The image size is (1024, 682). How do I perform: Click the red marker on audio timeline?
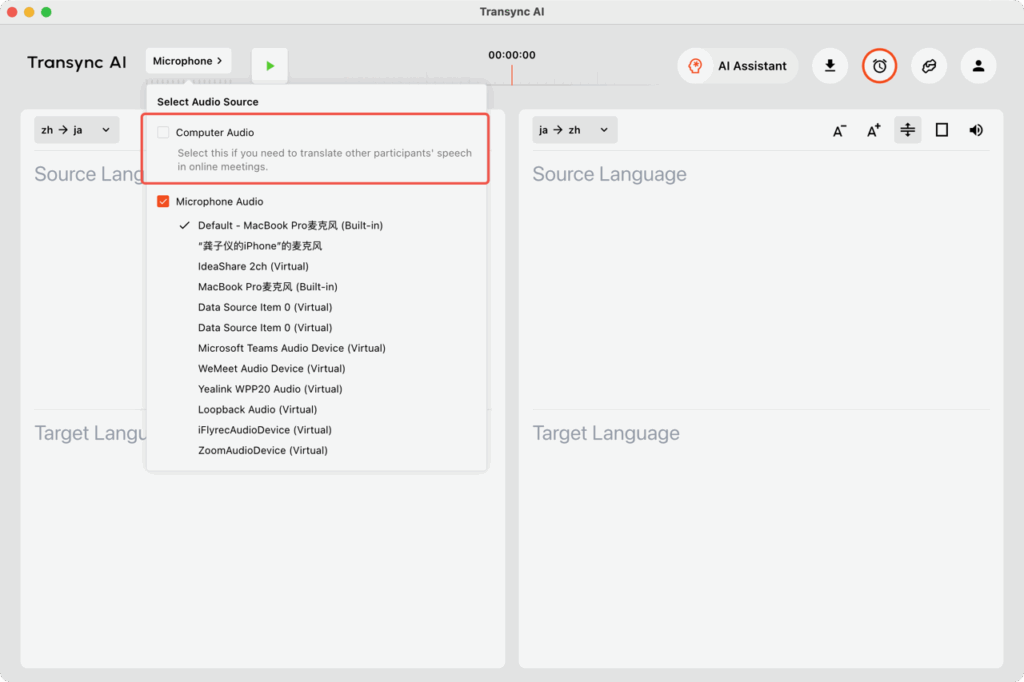[512, 75]
